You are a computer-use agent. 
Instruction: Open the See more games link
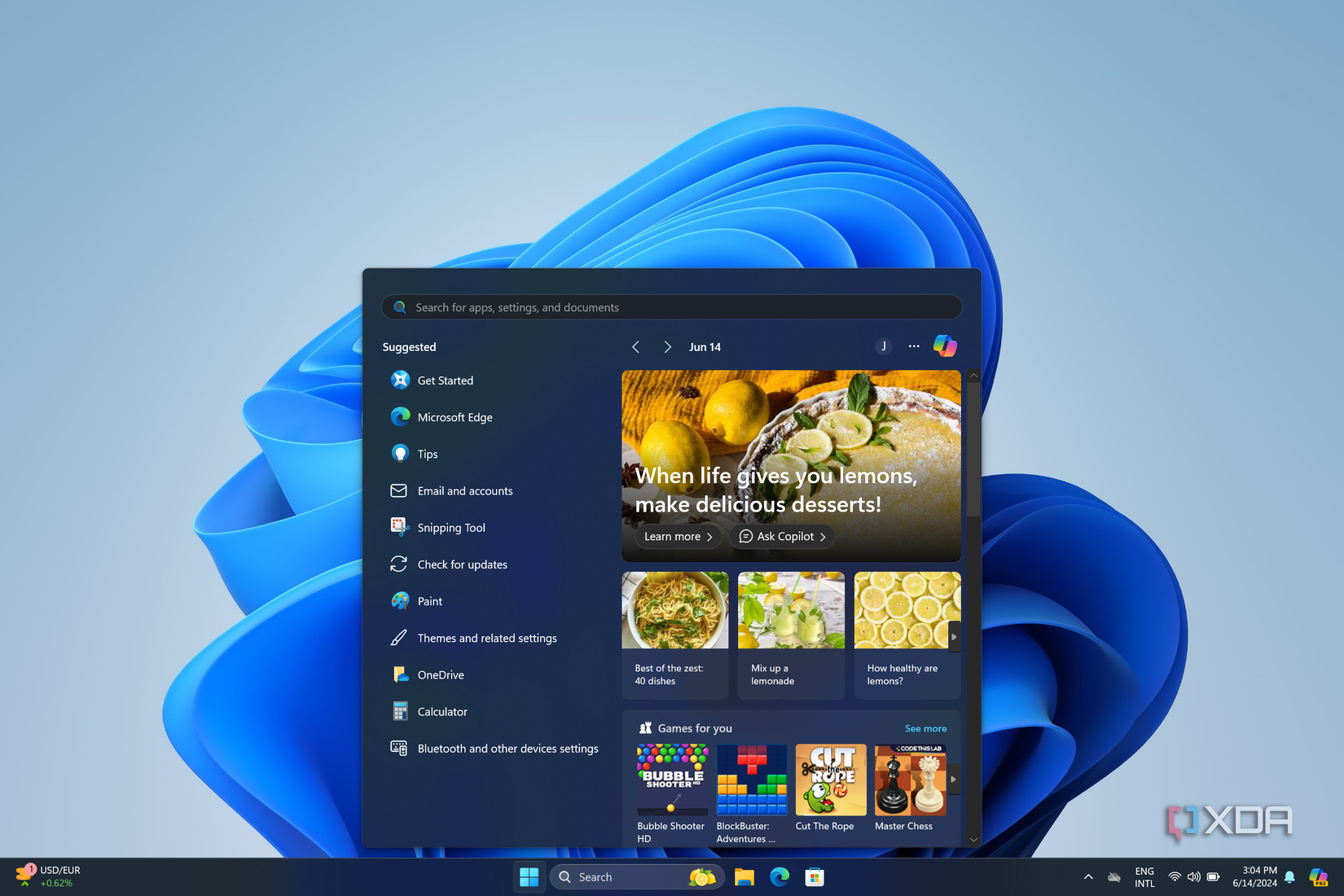pyautogui.click(x=925, y=729)
